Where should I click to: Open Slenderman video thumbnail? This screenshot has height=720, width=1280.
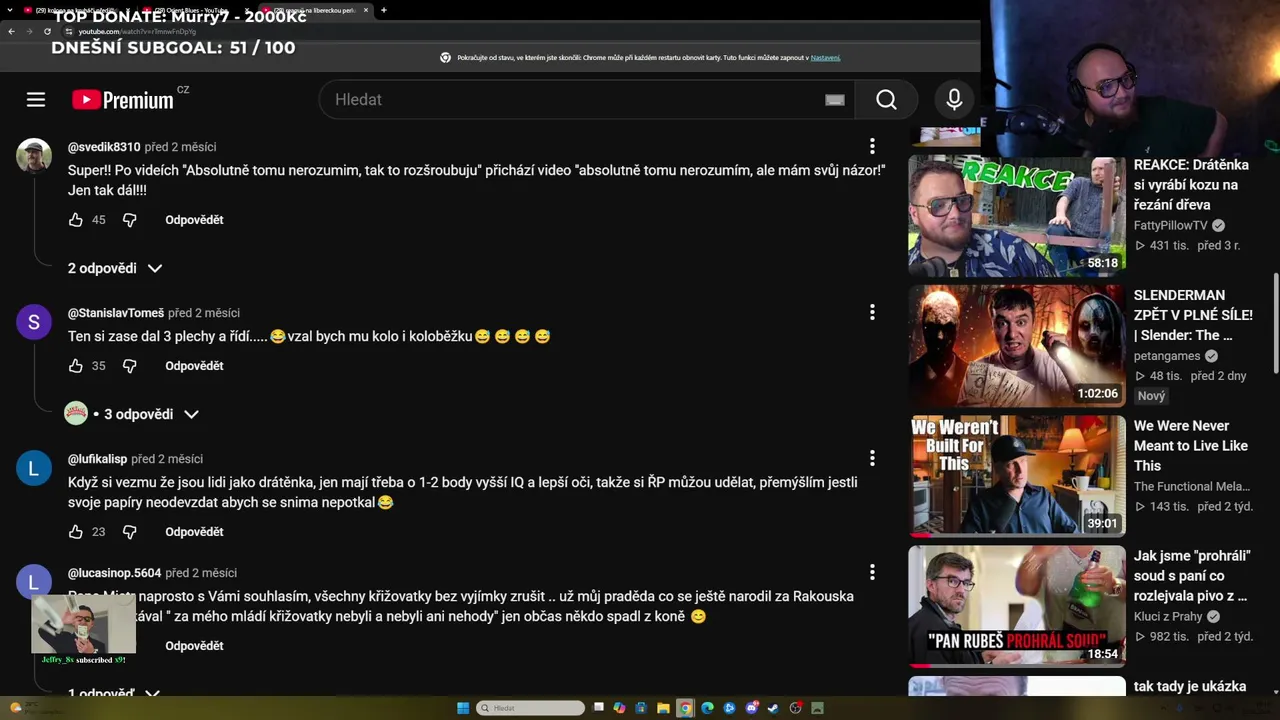tap(1017, 346)
